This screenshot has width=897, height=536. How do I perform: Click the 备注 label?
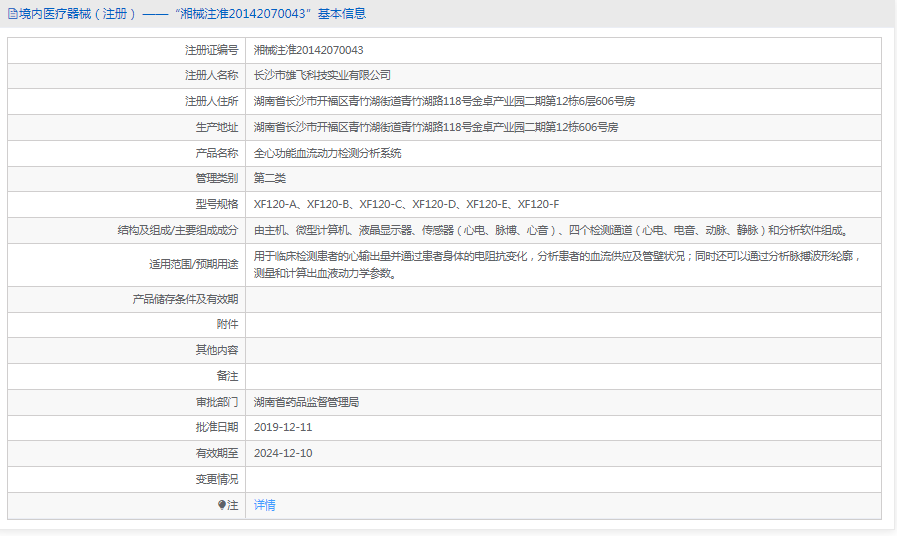pyautogui.click(x=227, y=376)
